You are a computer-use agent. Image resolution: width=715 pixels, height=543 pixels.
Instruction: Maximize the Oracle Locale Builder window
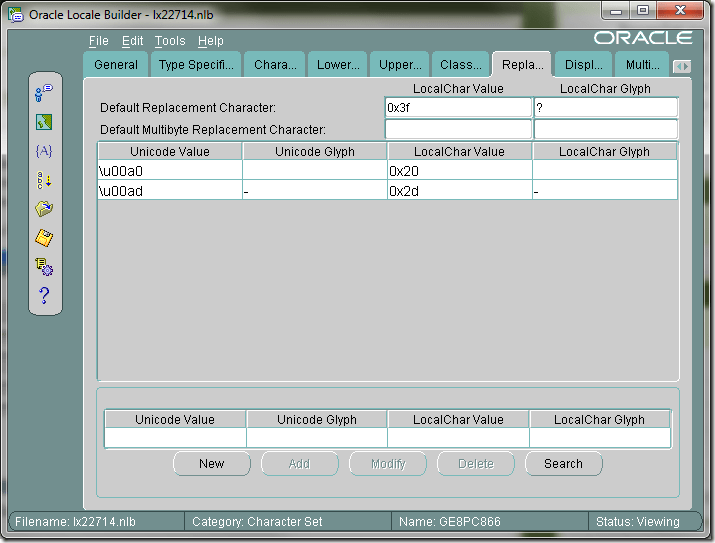(x=643, y=11)
